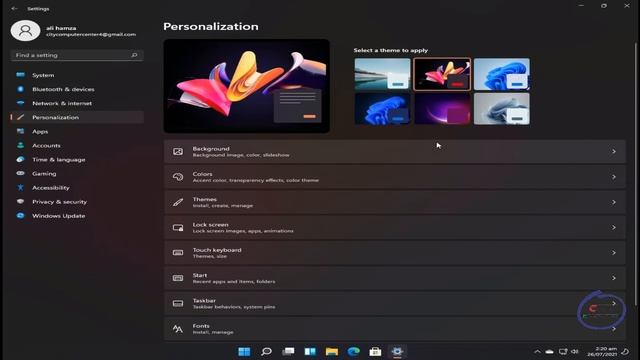Apply the light blue bloom theme
The height and width of the screenshot is (360, 640).
[502, 74]
